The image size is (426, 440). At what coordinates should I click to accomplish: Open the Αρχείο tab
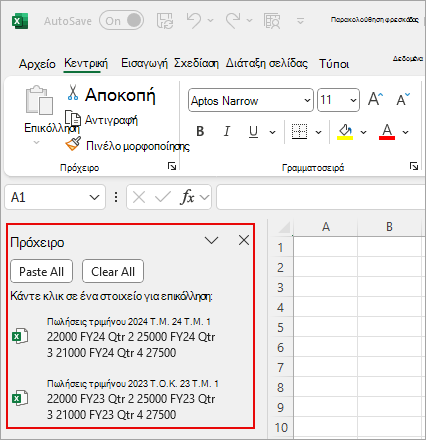pos(37,63)
